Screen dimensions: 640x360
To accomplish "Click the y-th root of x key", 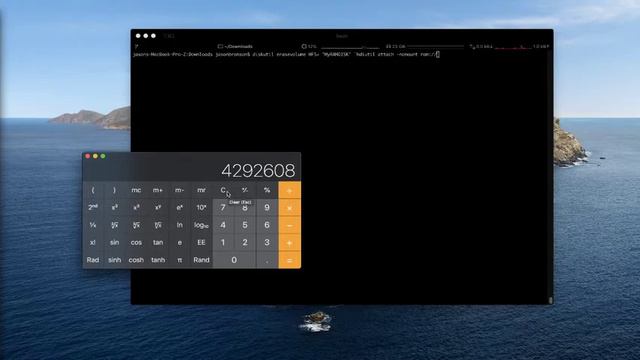I will [158, 225].
